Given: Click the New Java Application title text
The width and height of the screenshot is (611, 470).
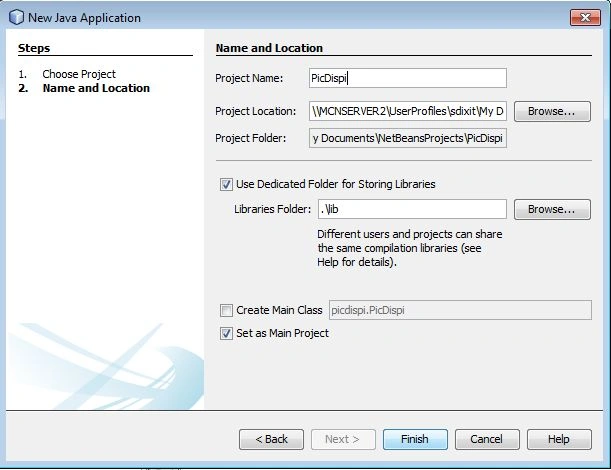Looking at the screenshot, I should [84, 18].
